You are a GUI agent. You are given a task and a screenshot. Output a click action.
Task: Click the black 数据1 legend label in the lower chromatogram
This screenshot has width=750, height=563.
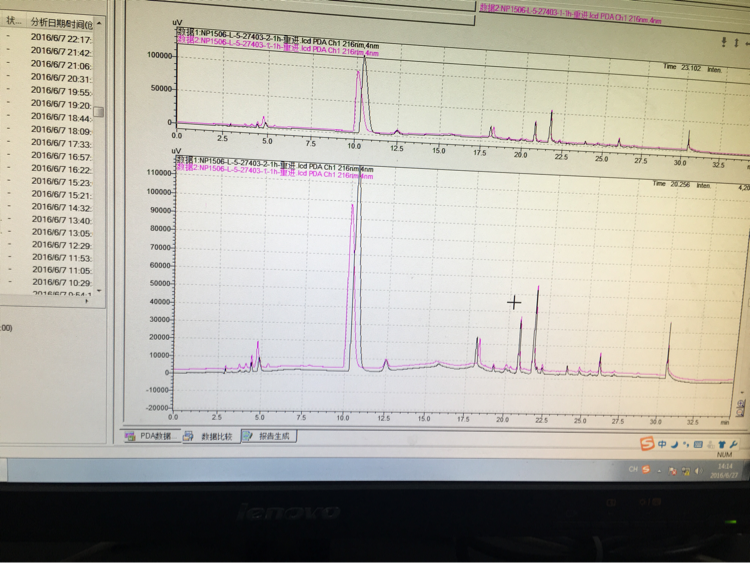click(275, 163)
